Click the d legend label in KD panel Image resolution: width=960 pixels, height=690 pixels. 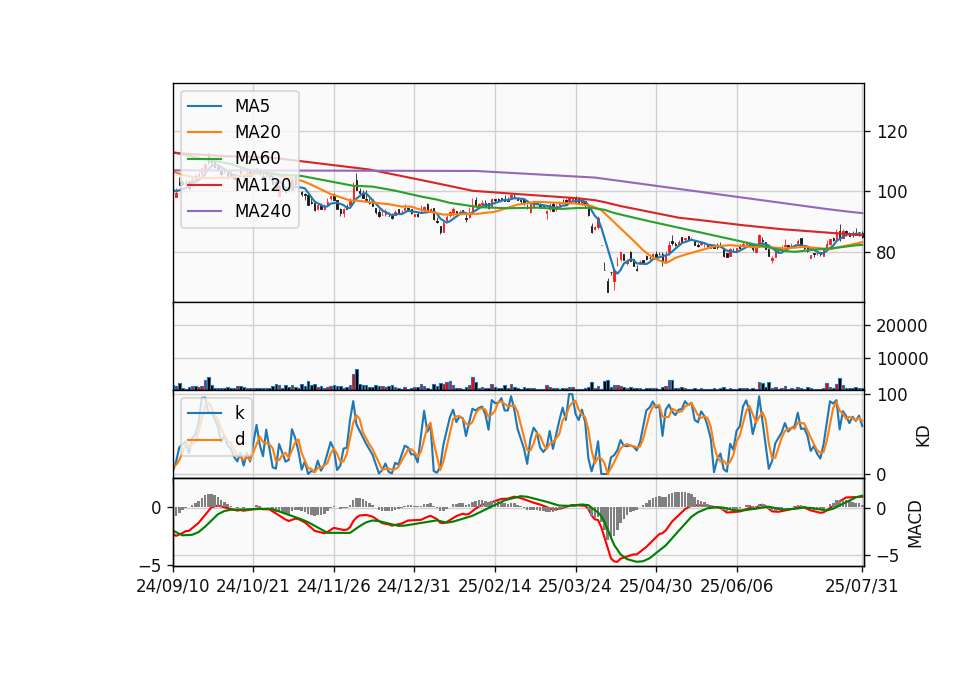point(239,439)
